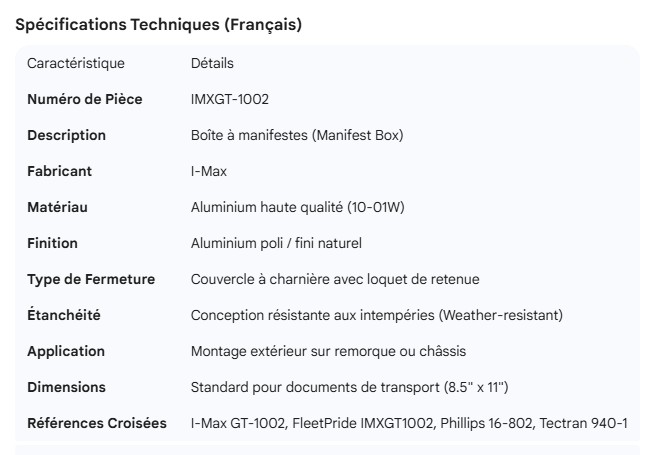Select the Dimensions row label
Viewport: 654px width, 455px height.
click(x=66, y=387)
